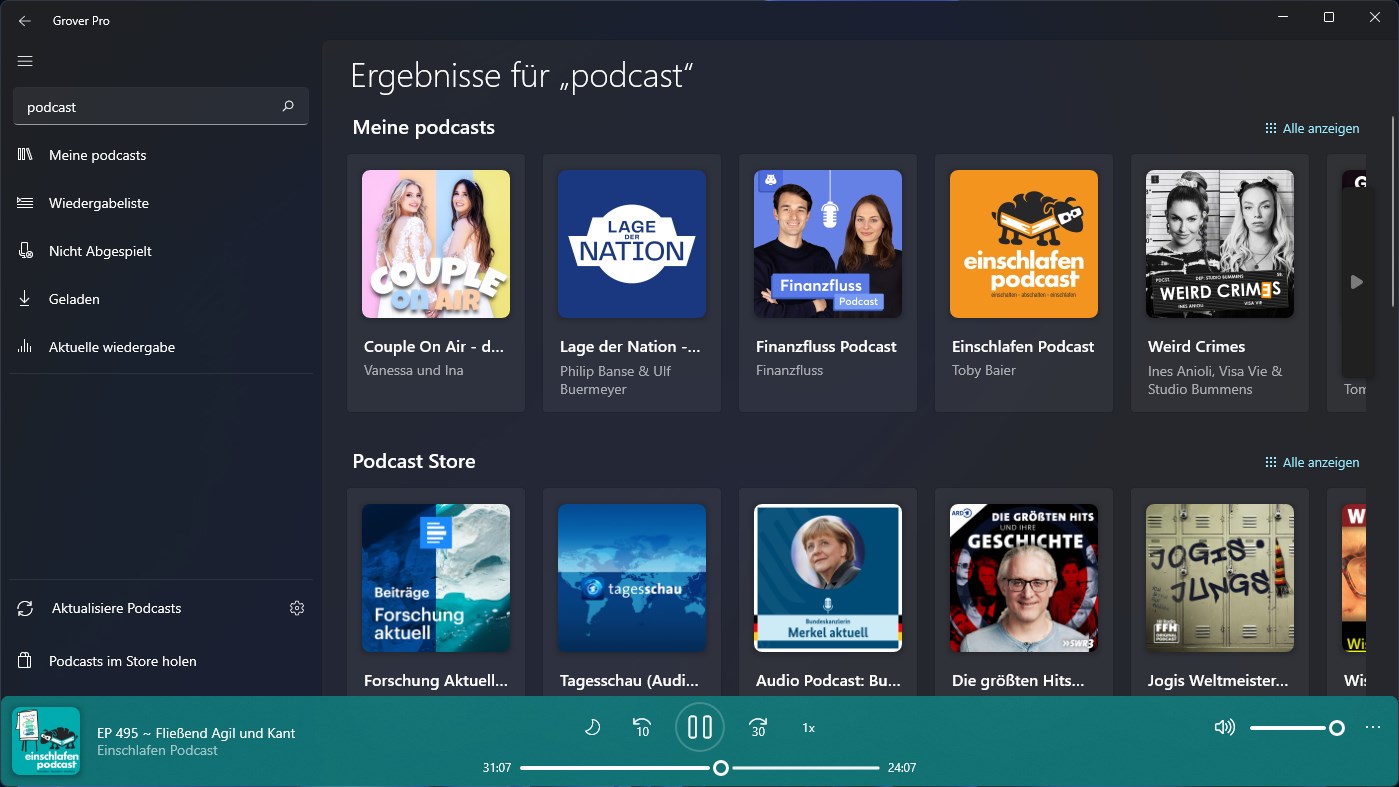Click author text Ines Anioli, Visa Vie & Studio Bummens
1399x787 pixels.
click(1215, 380)
